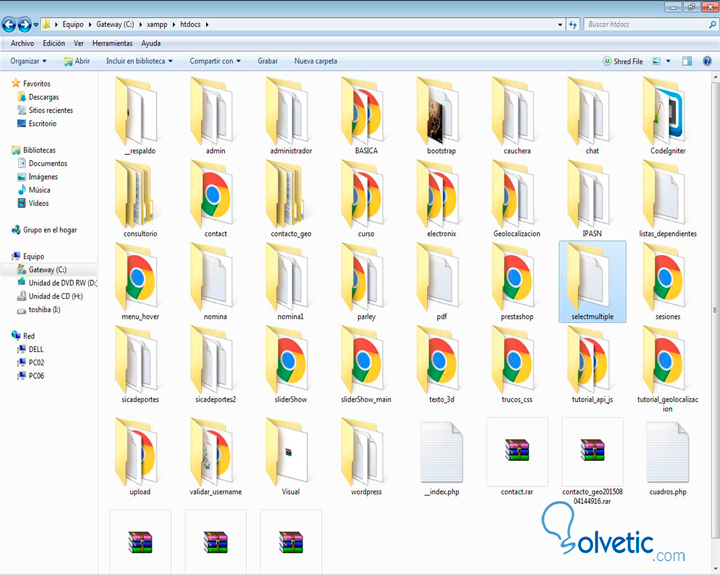Select the sesiones folder
This screenshot has height=575, width=720.
[x=668, y=282]
